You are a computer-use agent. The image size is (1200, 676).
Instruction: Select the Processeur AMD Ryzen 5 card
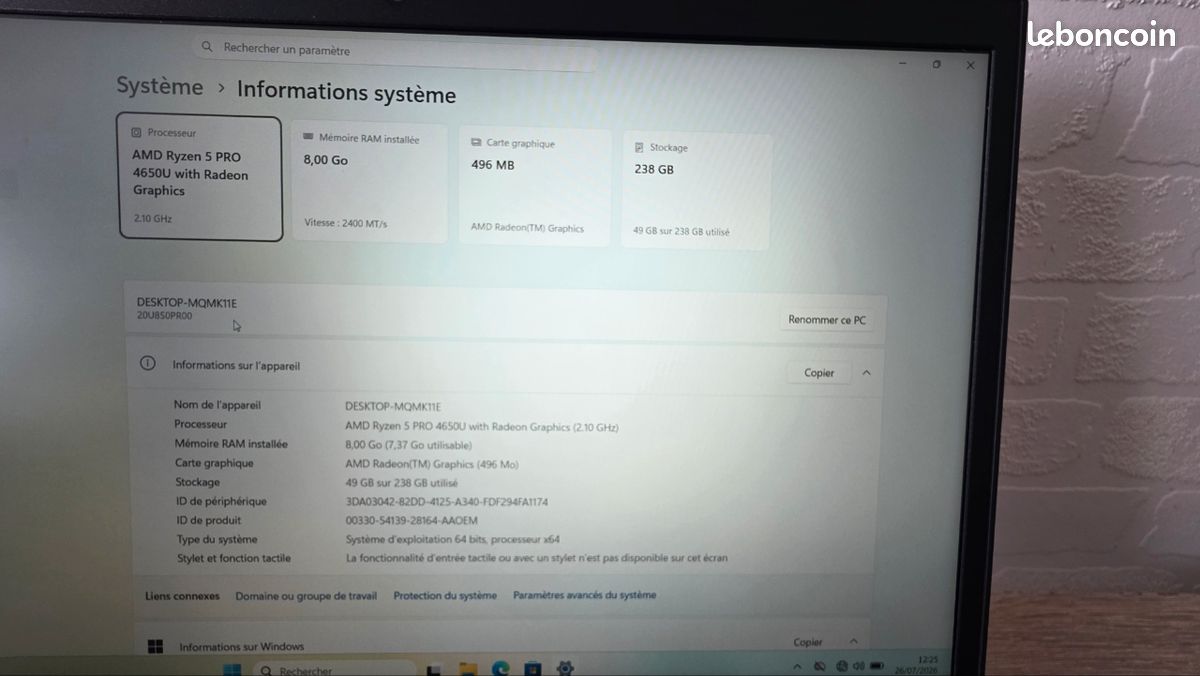200,178
